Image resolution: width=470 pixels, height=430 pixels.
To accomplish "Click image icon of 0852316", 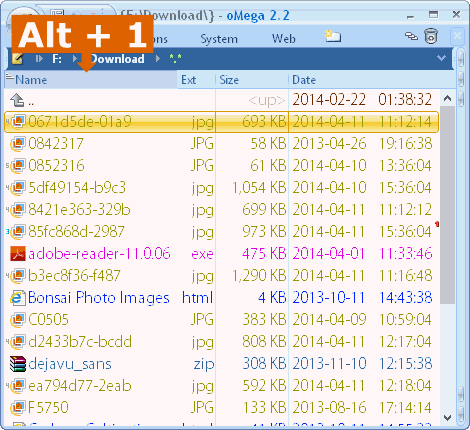I will (18, 166).
